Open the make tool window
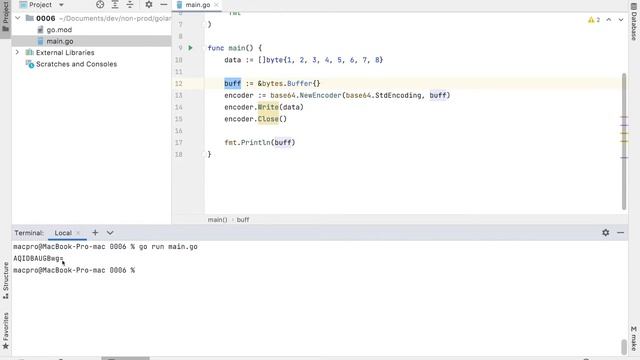 (x=634, y=338)
